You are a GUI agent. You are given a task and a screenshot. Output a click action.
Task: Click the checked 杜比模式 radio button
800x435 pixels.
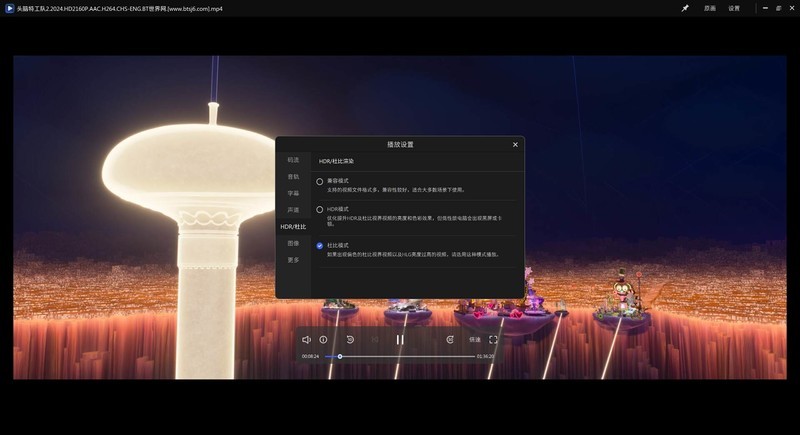point(319,246)
